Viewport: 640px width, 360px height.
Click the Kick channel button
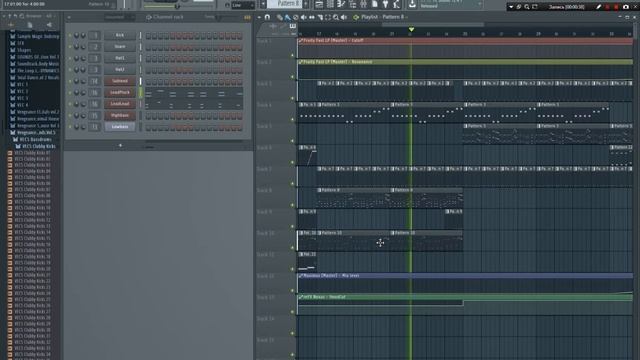tap(120, 36)
